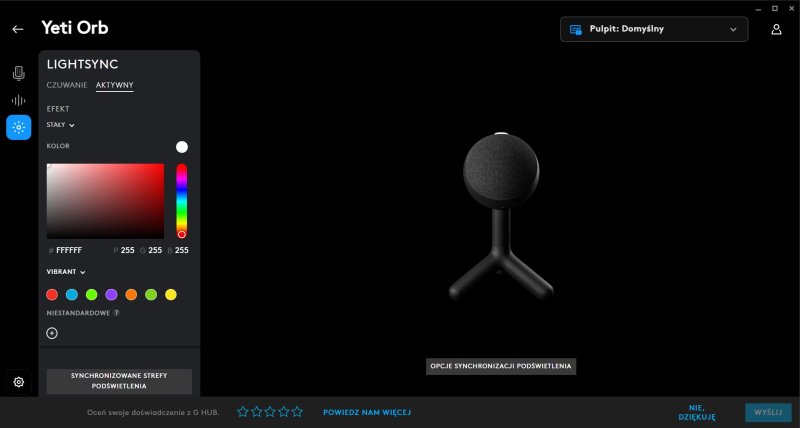Select the red vibrant swatch
The image size is (800, 428).
point(52,294)
